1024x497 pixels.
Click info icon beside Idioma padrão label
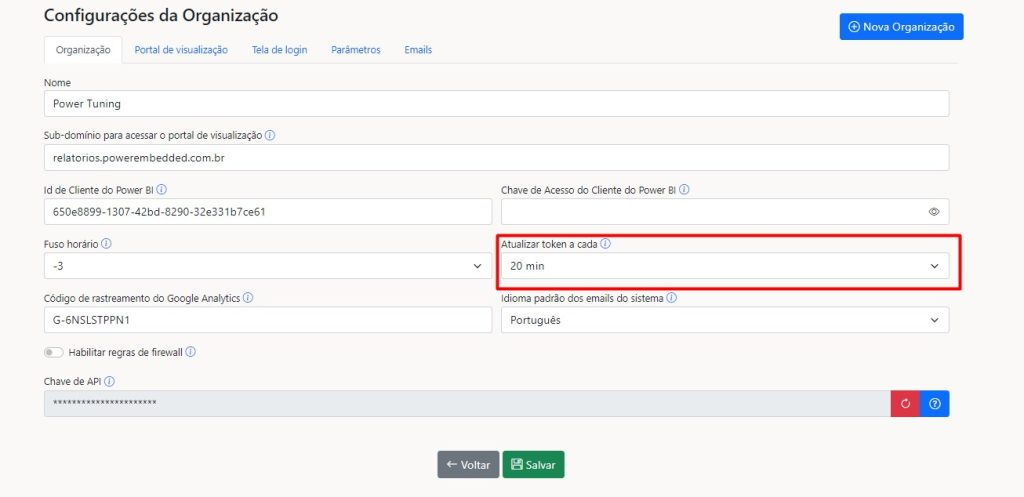click(672, 297)
